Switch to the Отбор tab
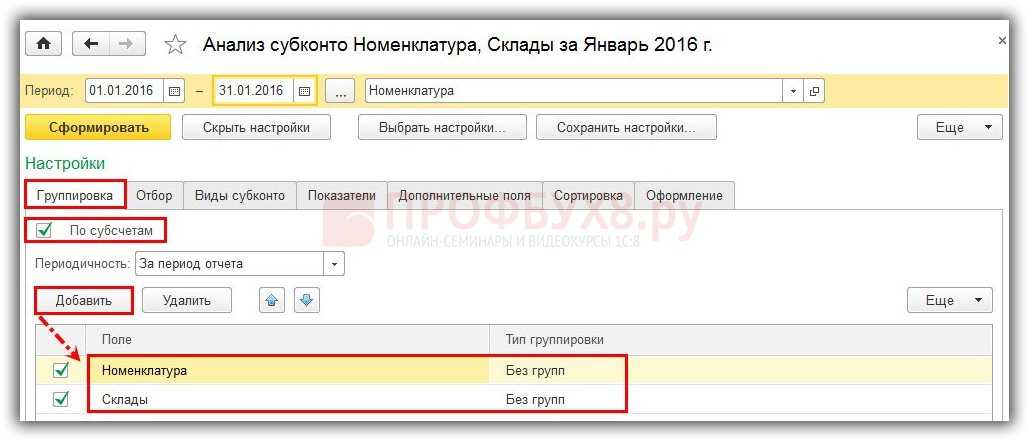The height and width of the screenshot is (441, 1029). 154,196
